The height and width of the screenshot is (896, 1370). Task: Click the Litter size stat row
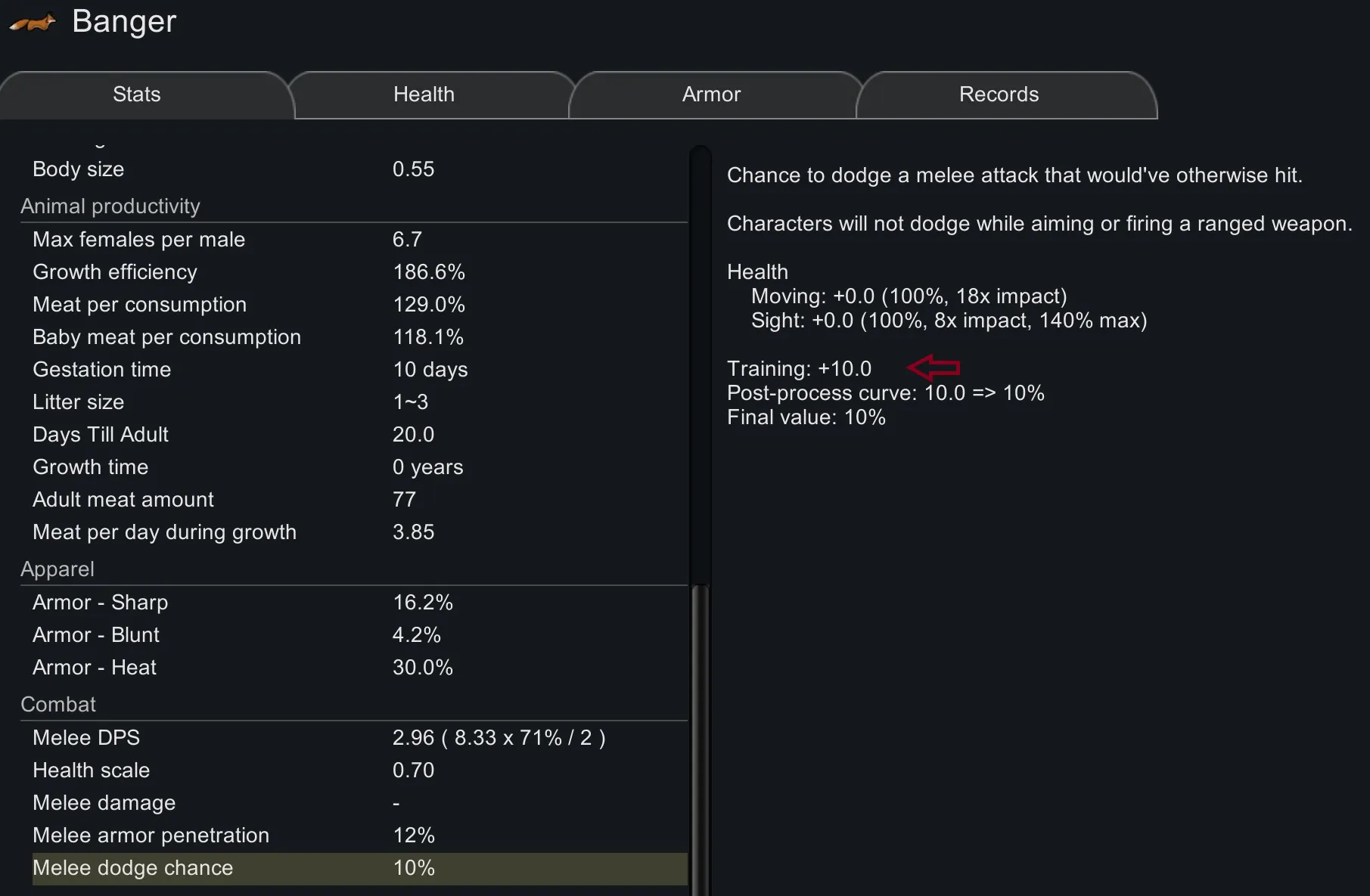[359, 402]
